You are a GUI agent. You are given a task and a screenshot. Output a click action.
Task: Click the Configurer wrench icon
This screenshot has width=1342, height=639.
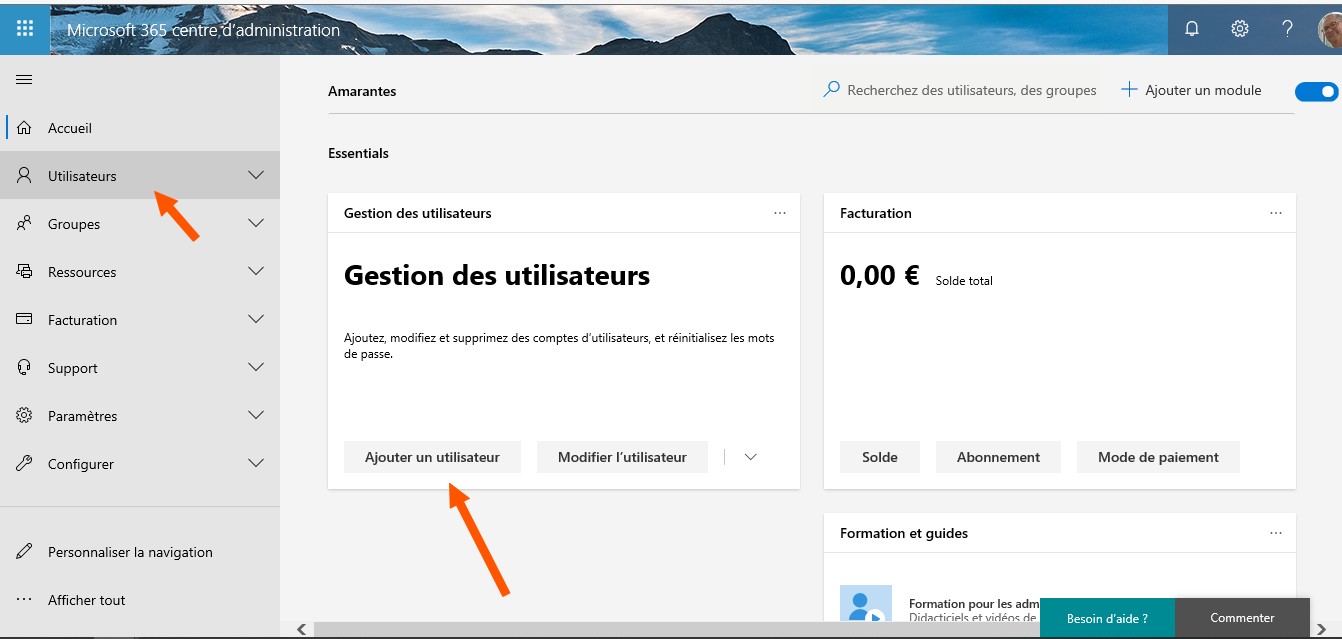click(x=25, y=463)
